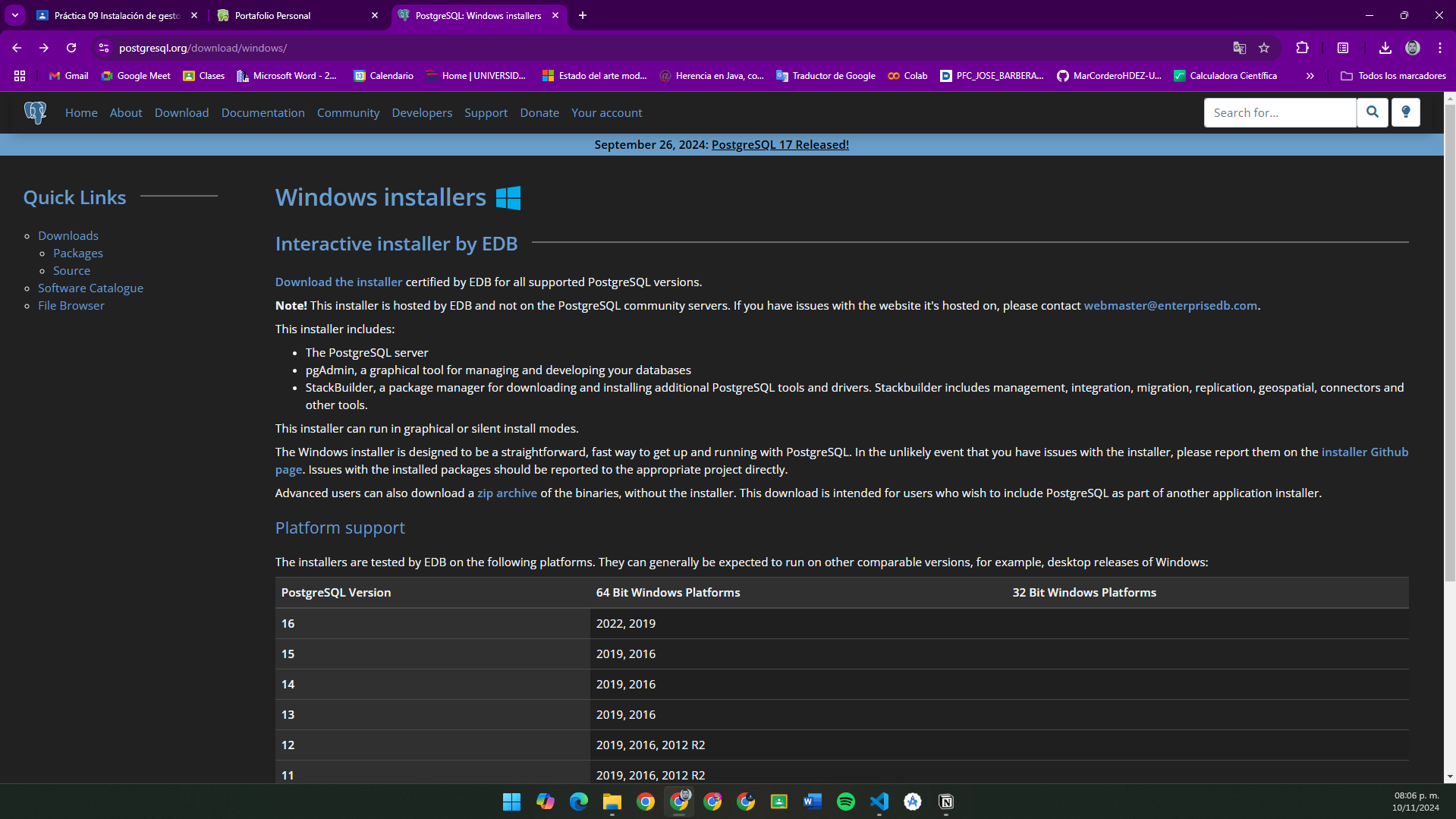The width and height of the screenshot is (1456, 819).
Task: Click the profile avatar icon
Action: (1412, 48)
